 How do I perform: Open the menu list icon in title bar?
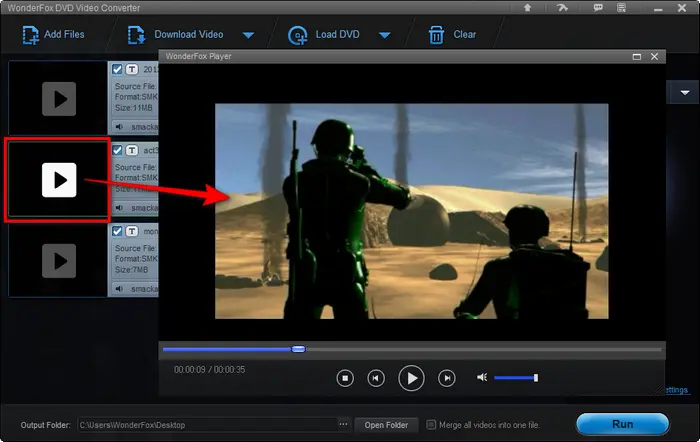point(621,8)
